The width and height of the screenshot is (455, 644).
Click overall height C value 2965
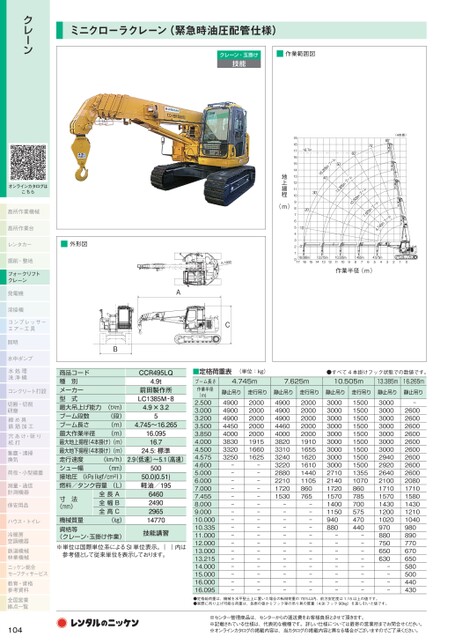156,511
